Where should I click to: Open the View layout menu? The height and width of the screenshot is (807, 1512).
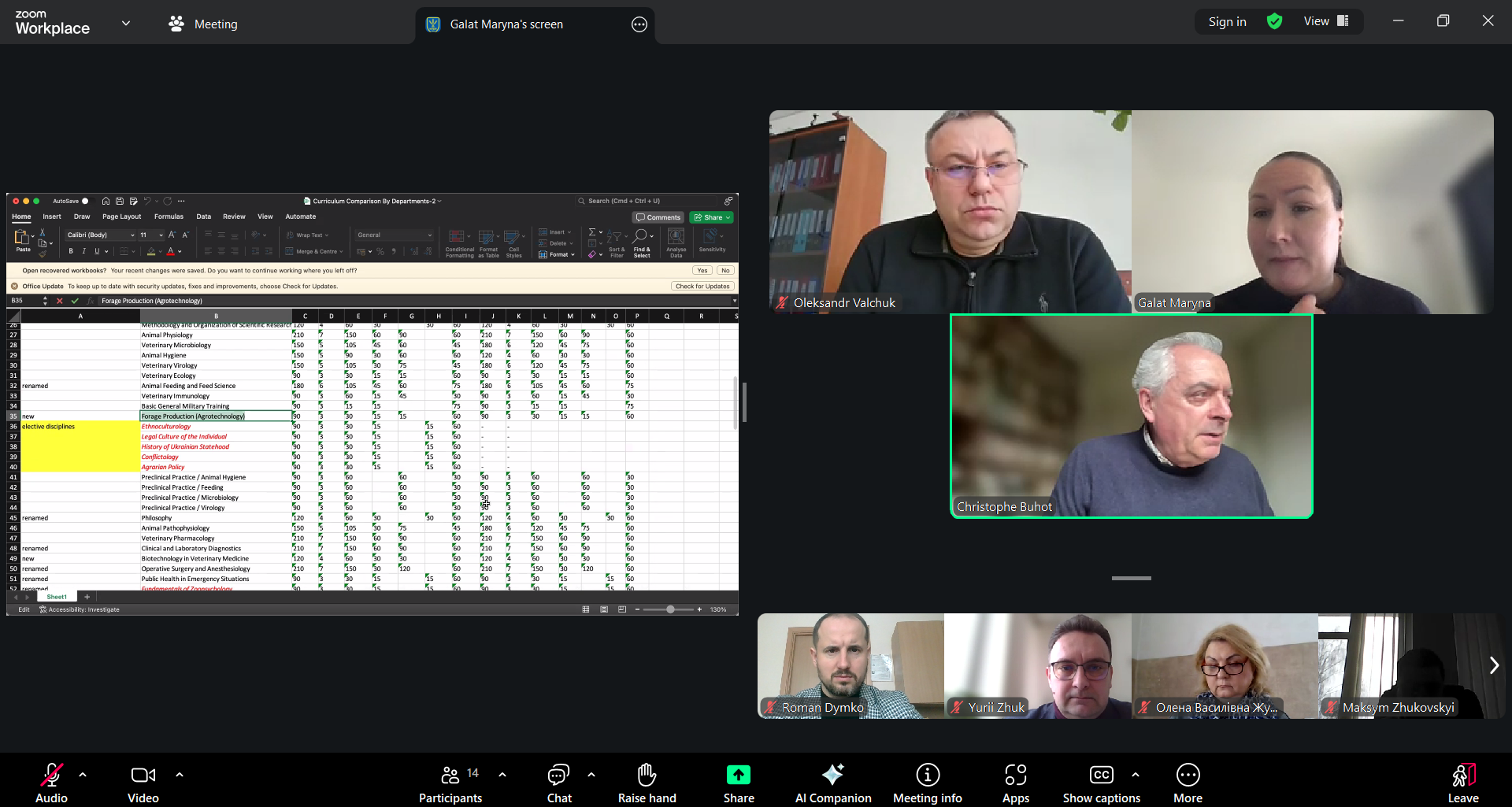point(1326,22)
